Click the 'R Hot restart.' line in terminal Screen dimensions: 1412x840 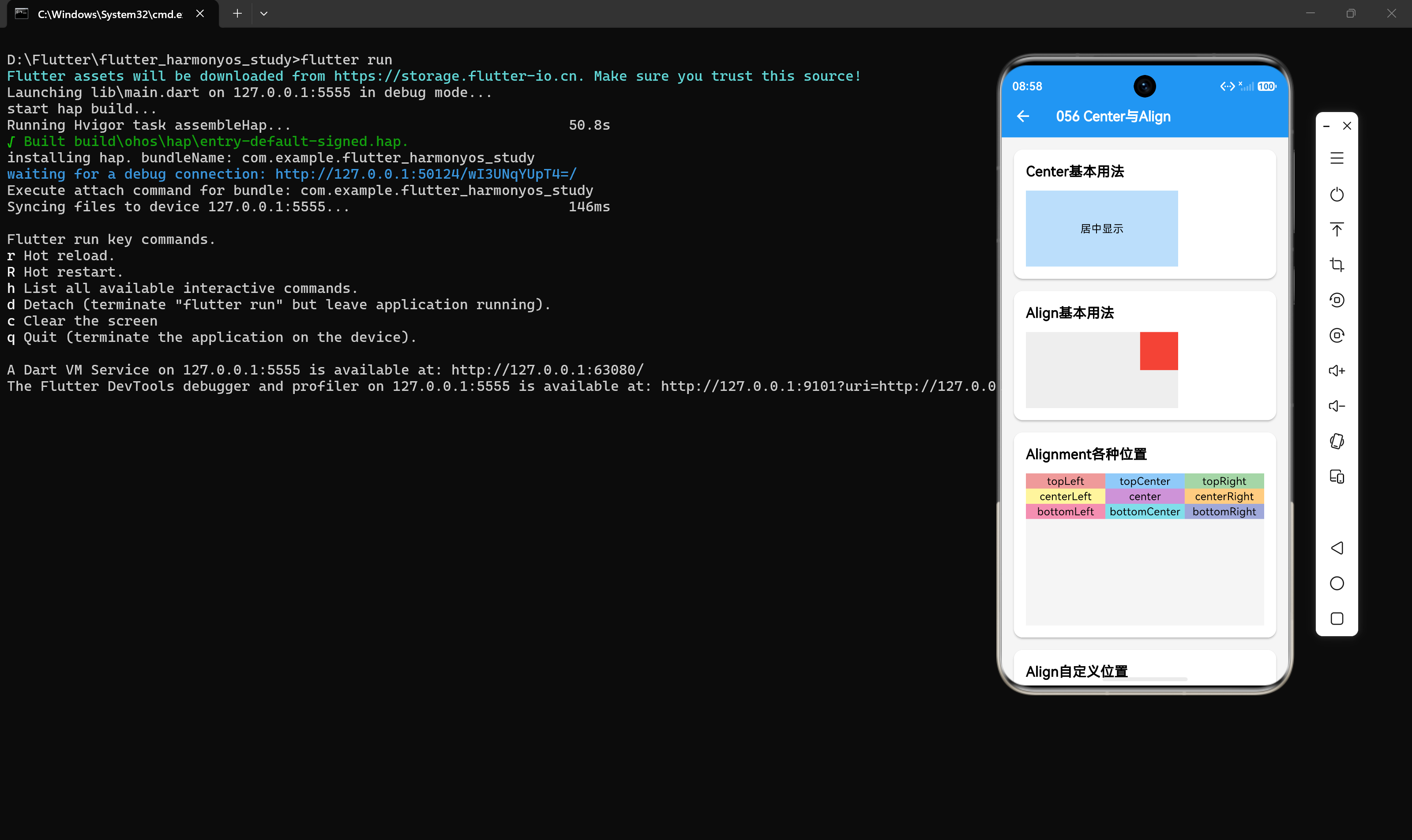(65, 272)
